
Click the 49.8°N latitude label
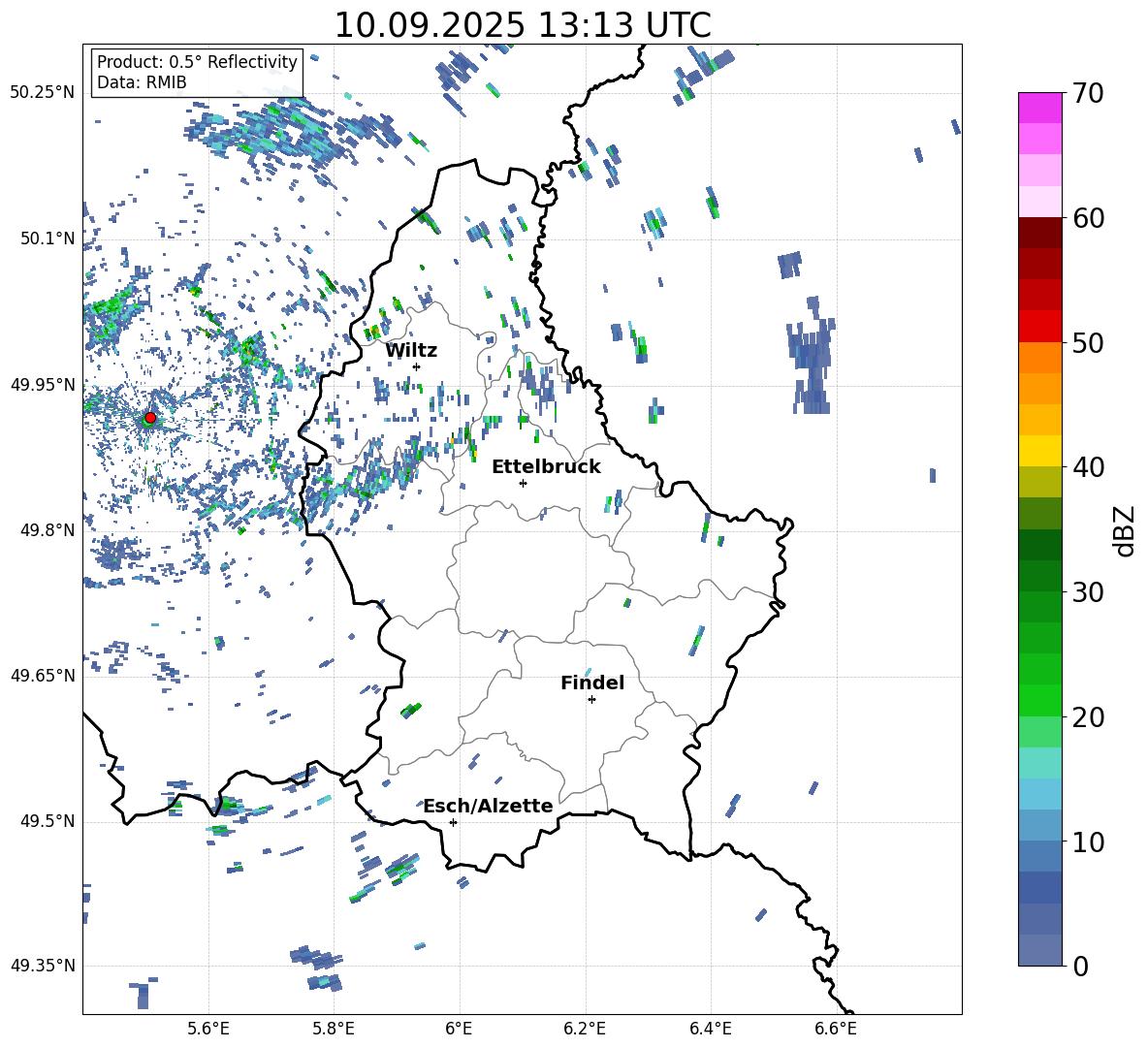coord(47,530)
